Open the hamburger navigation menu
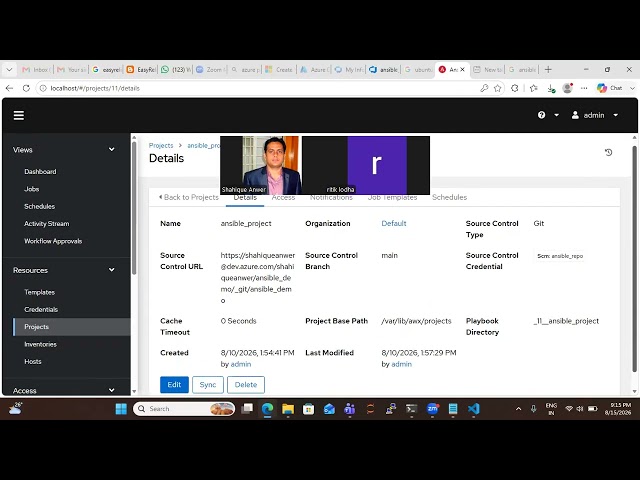 pos(19,116)
